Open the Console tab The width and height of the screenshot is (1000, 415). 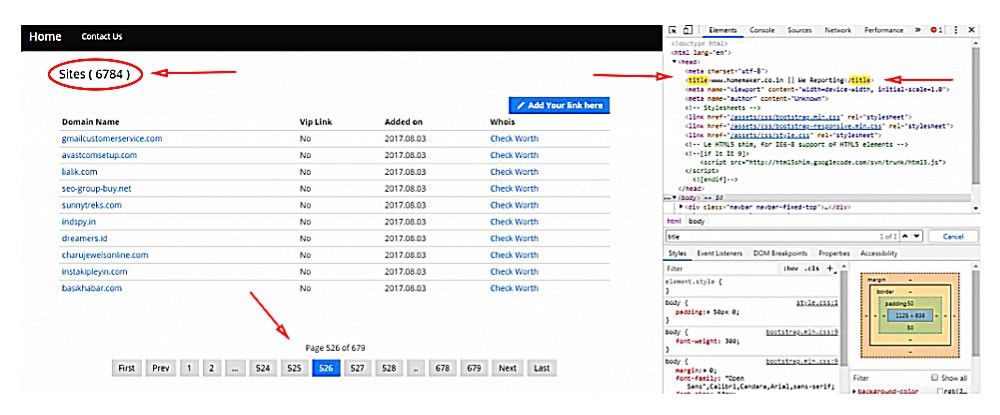click(762, 30)
